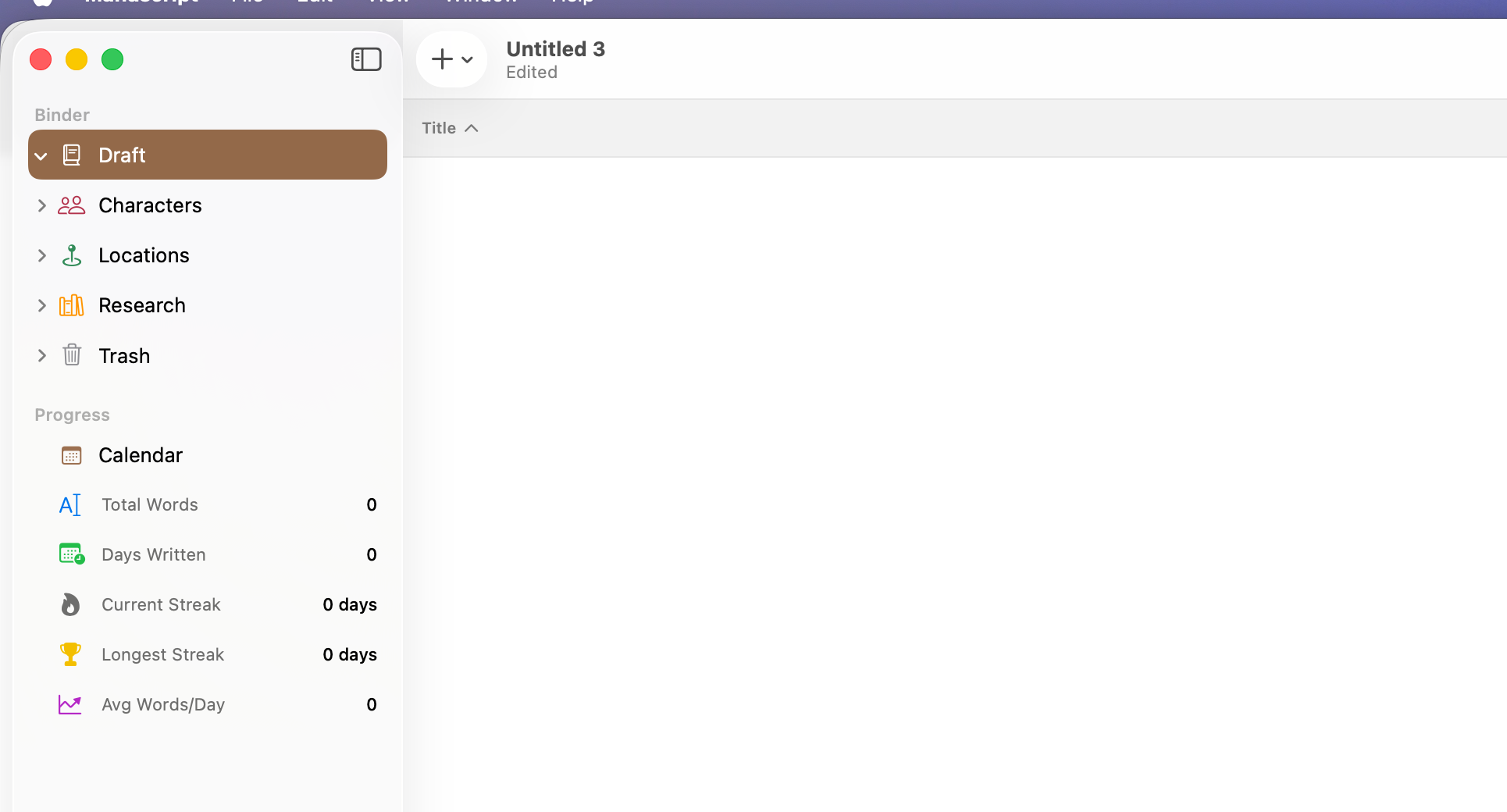Click the Trash bin icon

pos(72,355)
